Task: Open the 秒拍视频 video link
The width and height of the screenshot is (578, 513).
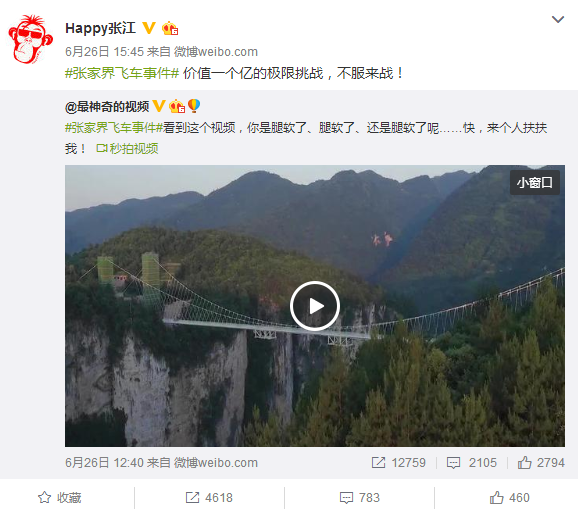Action: click(x=127, y=149)
